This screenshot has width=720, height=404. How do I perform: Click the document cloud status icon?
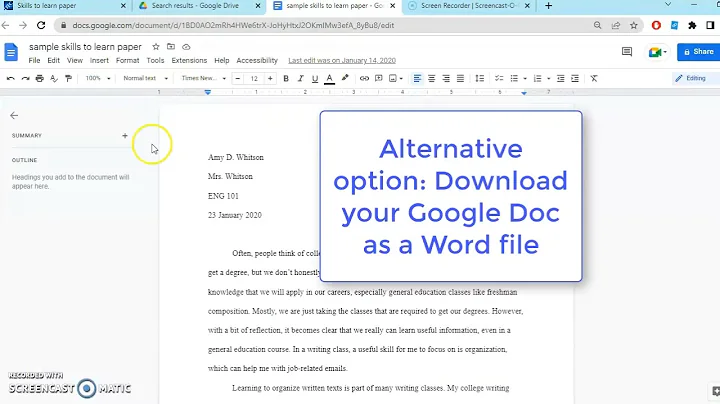pos(186,47)
